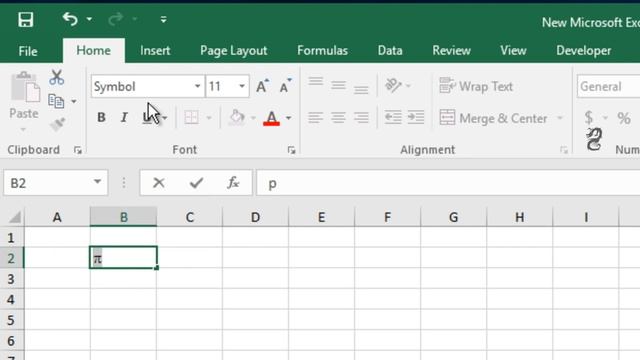Image resolution: width=640 pixels, height=360 pixels.
Task: Click the Wrap Text button
Action: coord(476,87)
